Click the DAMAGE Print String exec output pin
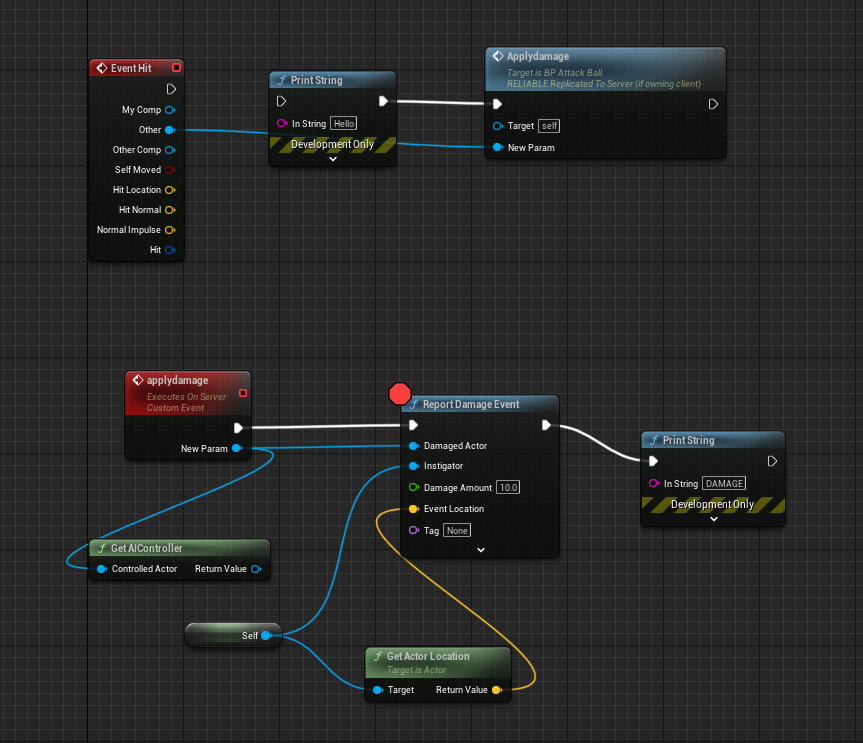Viewport: 863px width, 743px height. point(772,461)
